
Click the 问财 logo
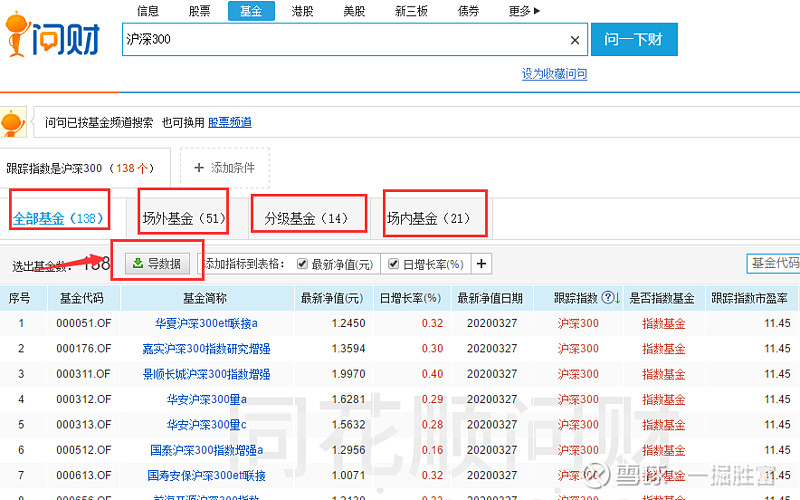coord(52,34)
